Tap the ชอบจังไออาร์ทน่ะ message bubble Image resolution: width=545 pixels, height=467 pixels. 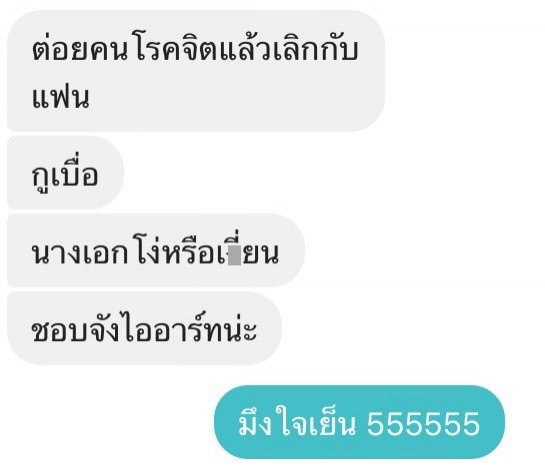pyautogui.click(x=144, y=328)
